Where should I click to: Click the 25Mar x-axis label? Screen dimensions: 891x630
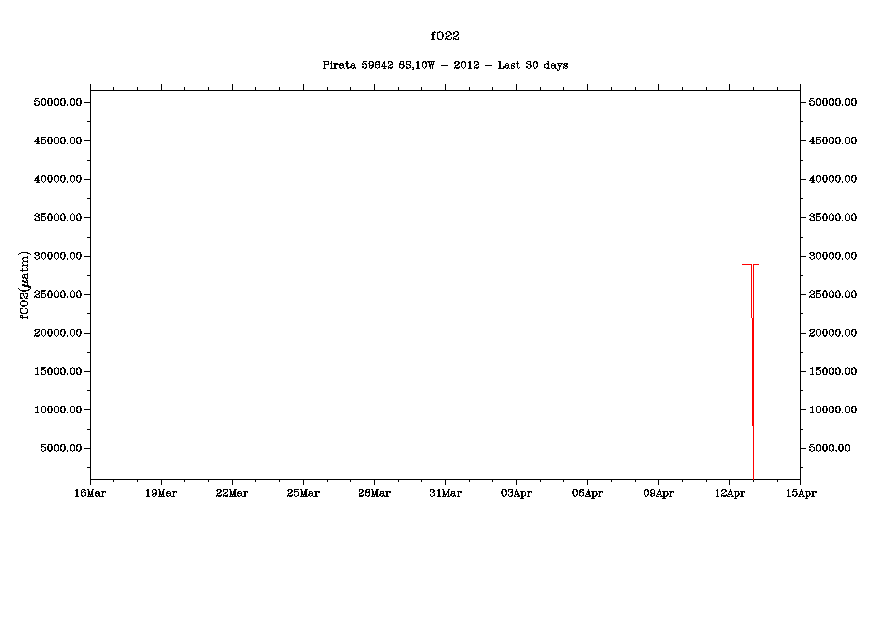303,492
